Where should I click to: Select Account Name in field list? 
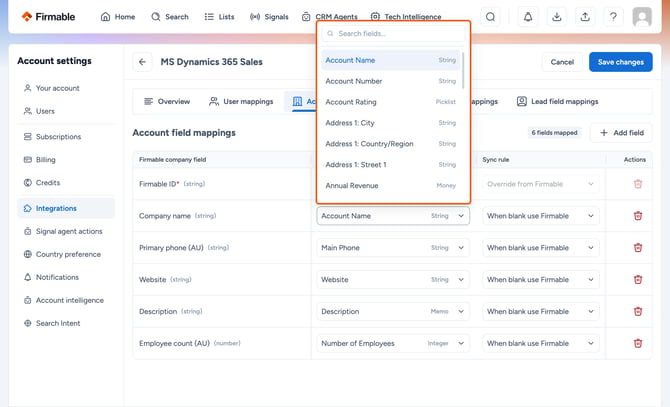391,60
